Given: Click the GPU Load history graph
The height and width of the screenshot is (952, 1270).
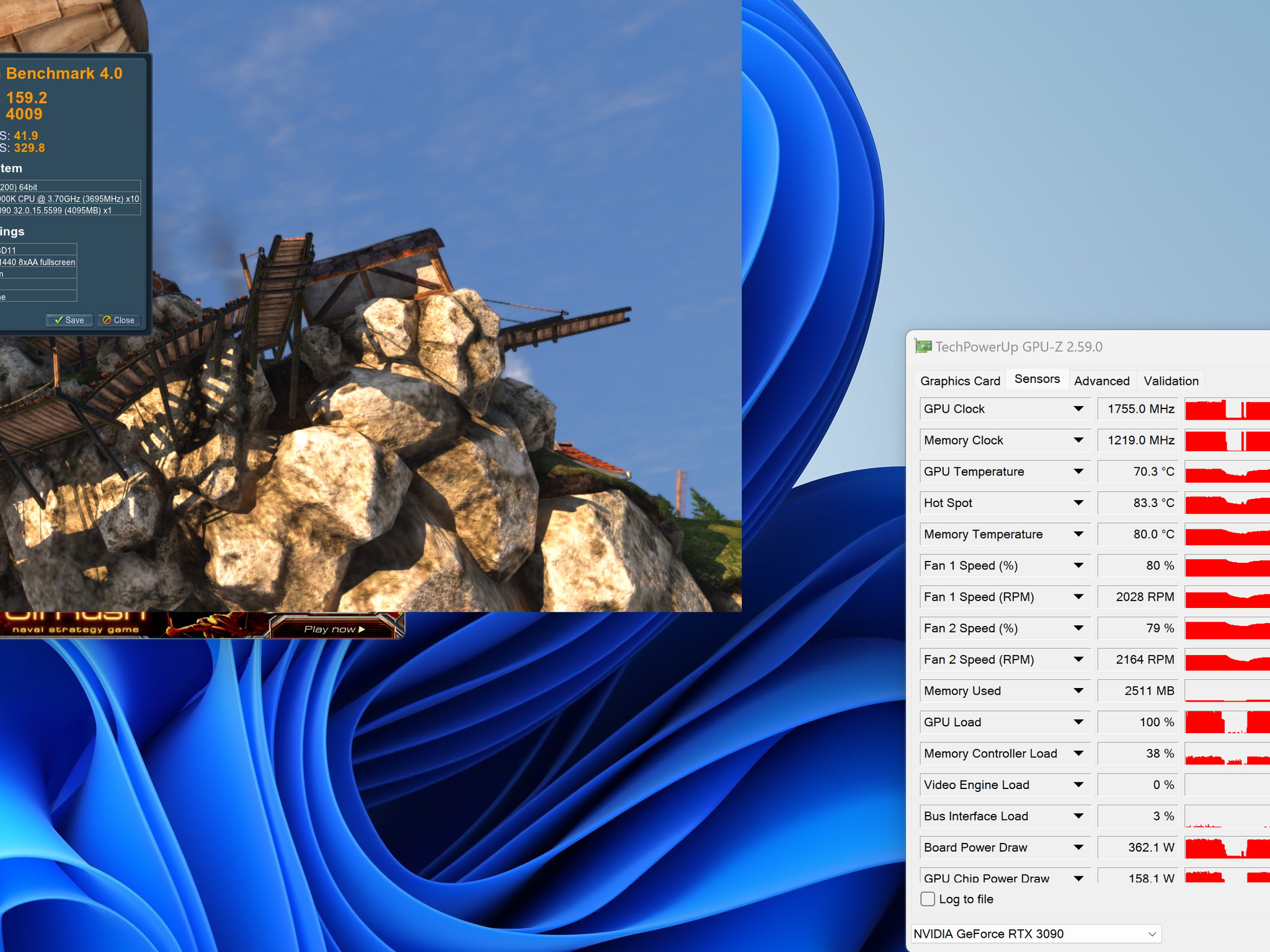Looking at the screenshot, I should 1227,723.
